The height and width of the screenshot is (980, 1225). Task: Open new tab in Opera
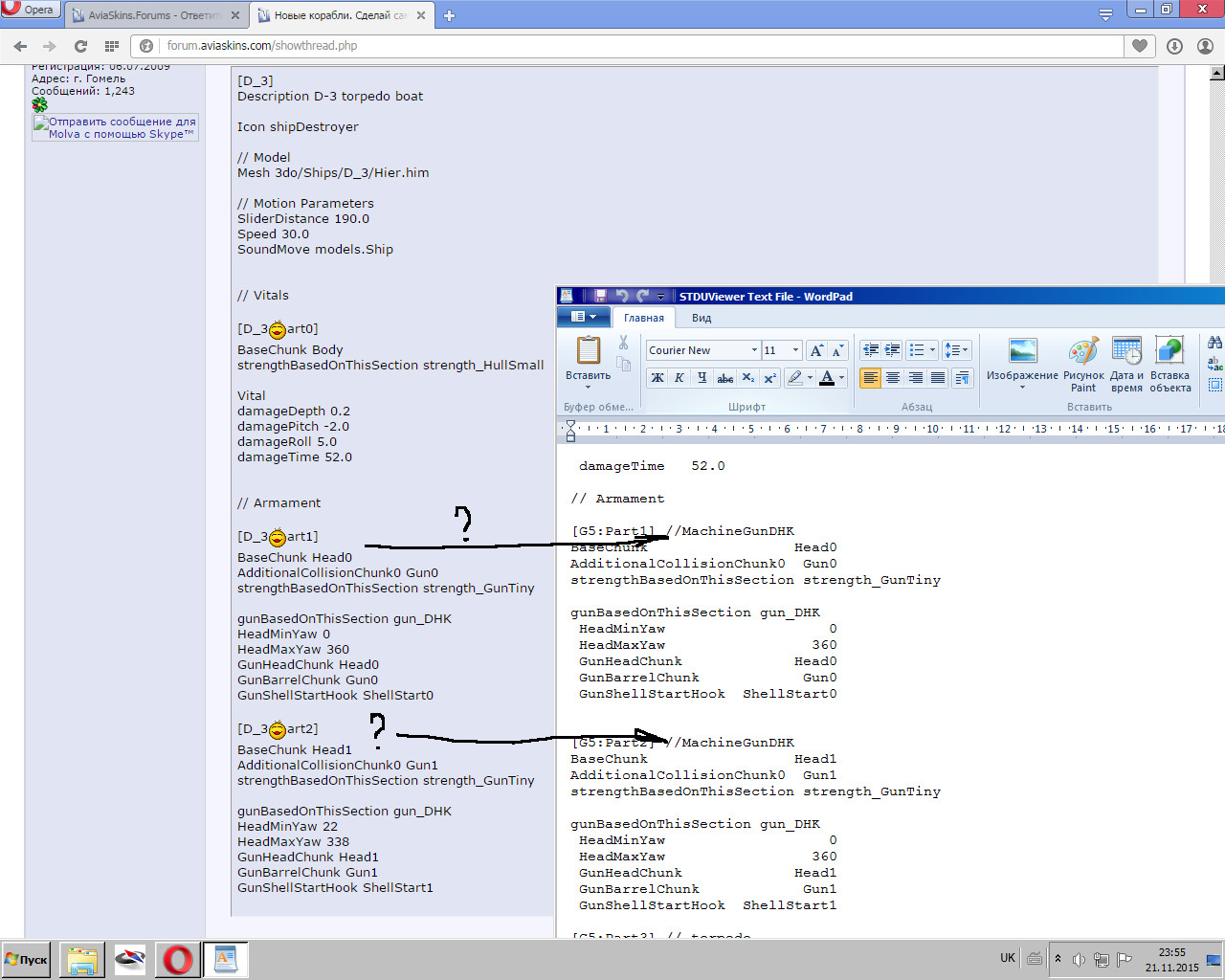pyautogui.click(x=449, y=15)
